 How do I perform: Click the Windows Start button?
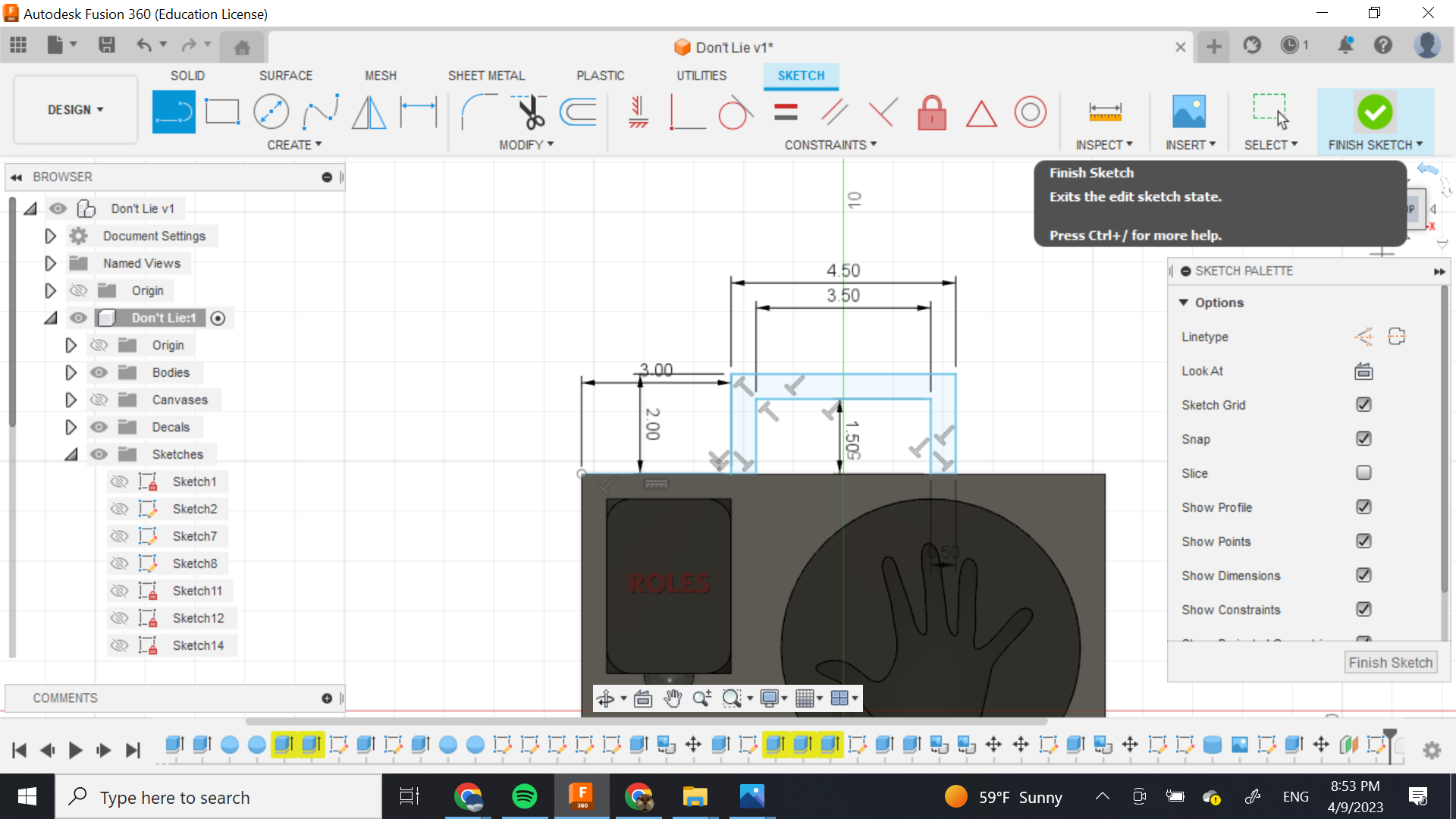[27, 796]
